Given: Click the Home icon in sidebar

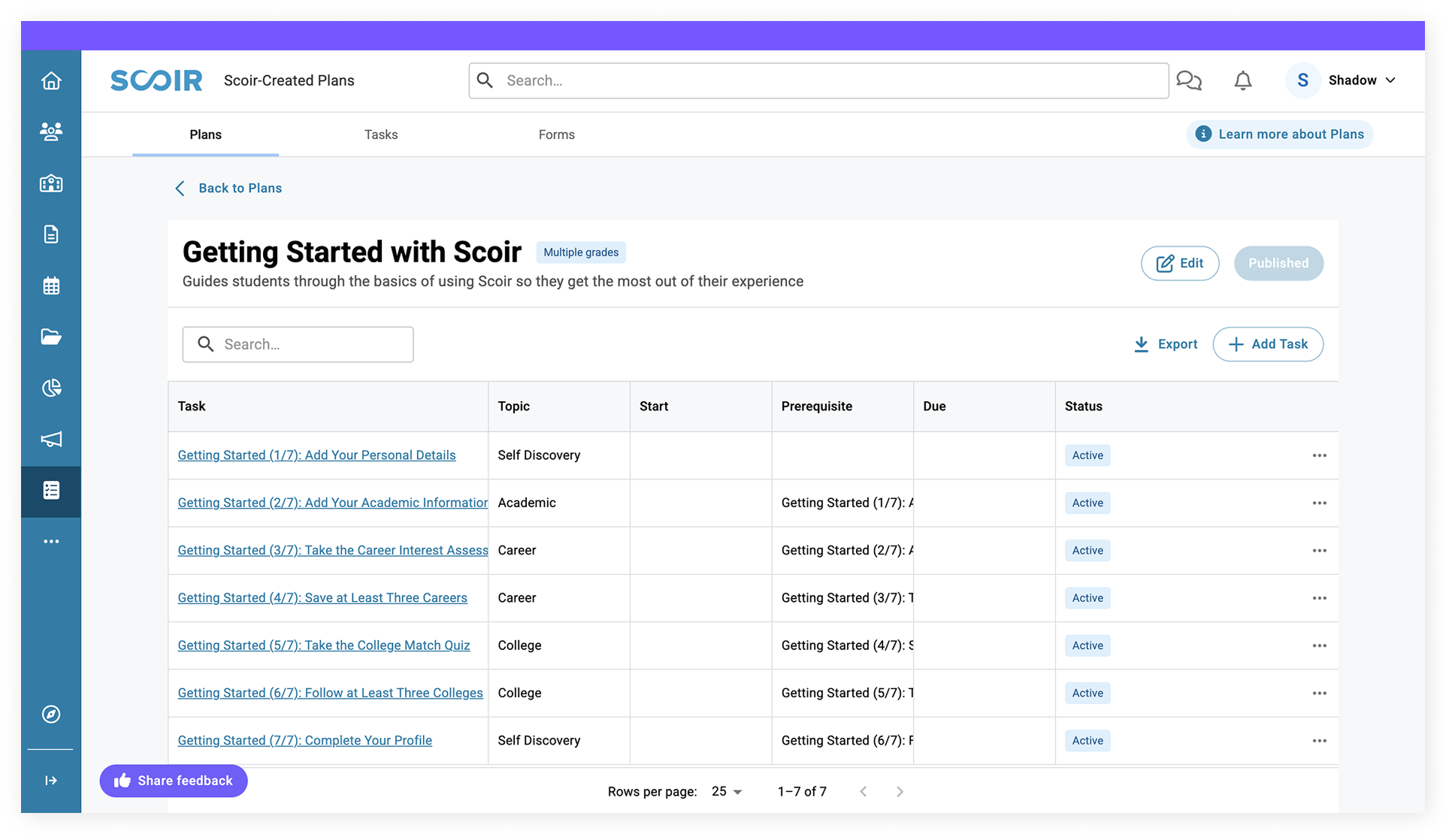Looking at the screenshot, I should pyautogui.click(x=51, y=80).
